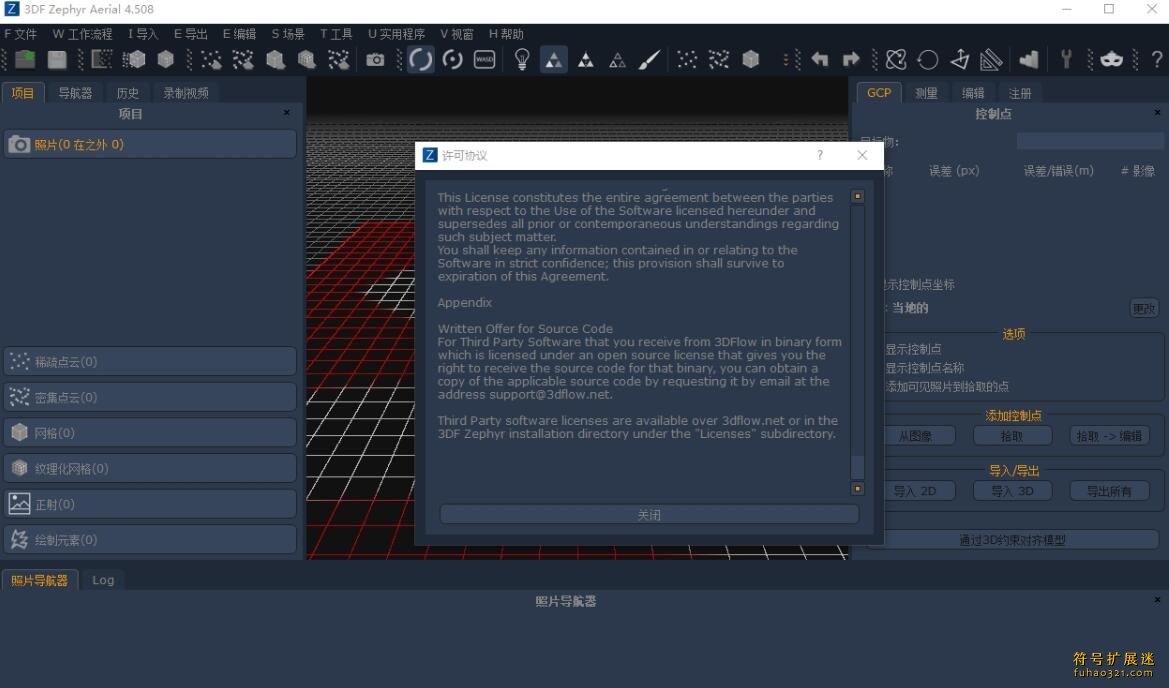Switch to the 测量 tab
The height and width of the screenshot is (688, 1169).
926,93
